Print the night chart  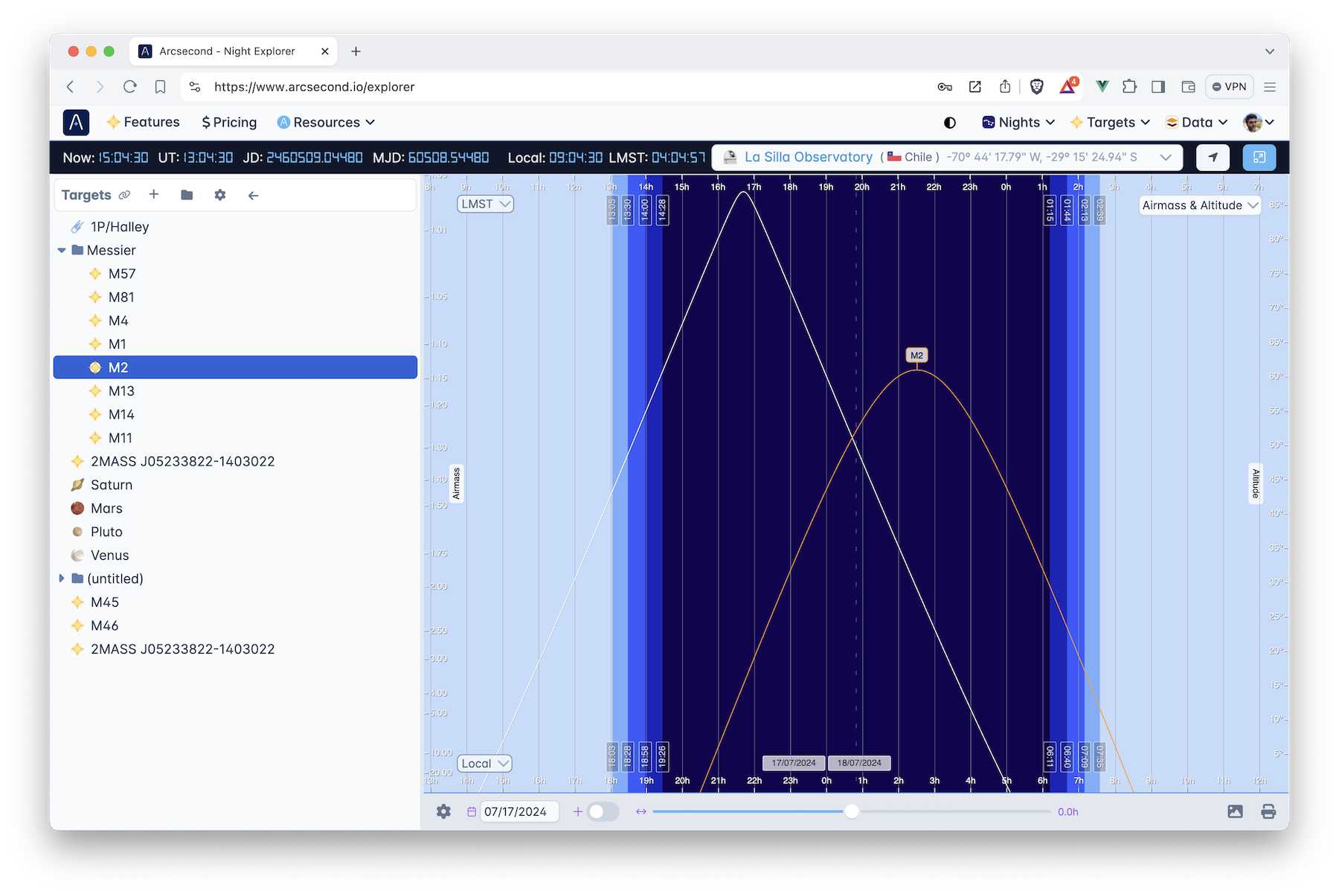tap(1268, 811)
